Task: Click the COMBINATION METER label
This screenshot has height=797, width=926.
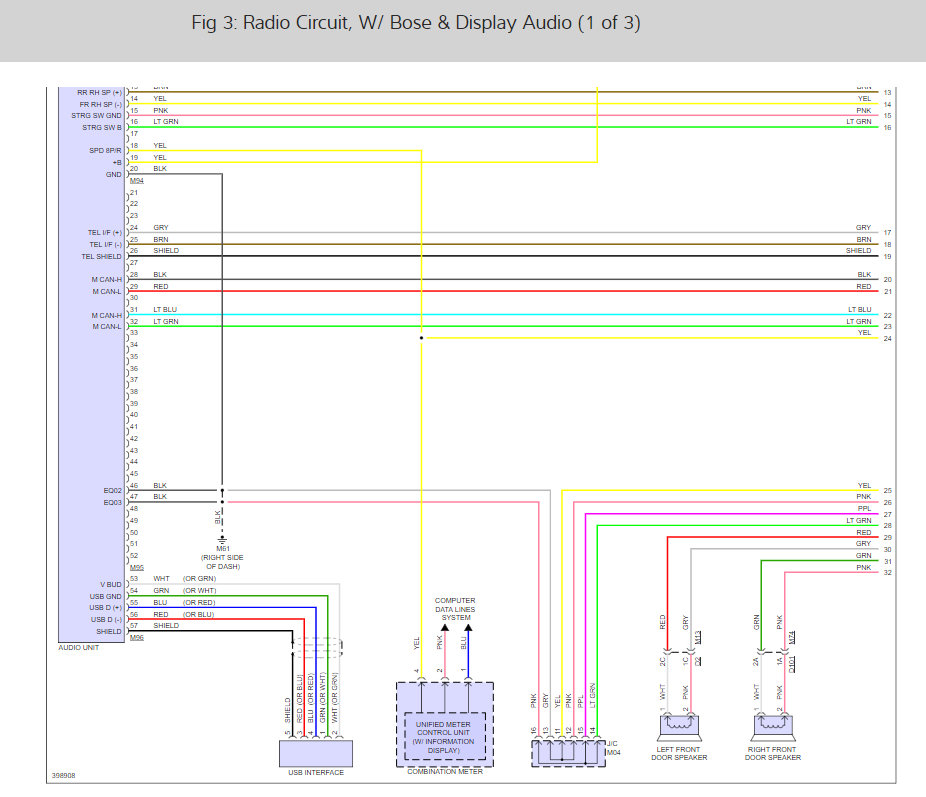Action: pos(444,772)
